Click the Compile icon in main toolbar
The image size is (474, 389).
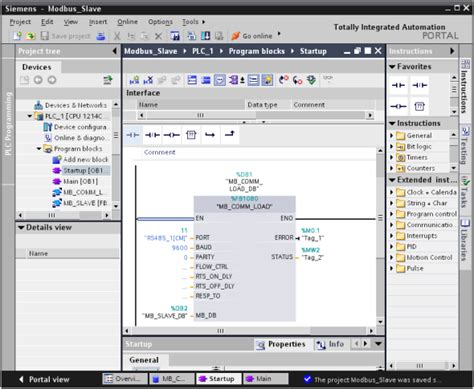click(x=175, y=36)
